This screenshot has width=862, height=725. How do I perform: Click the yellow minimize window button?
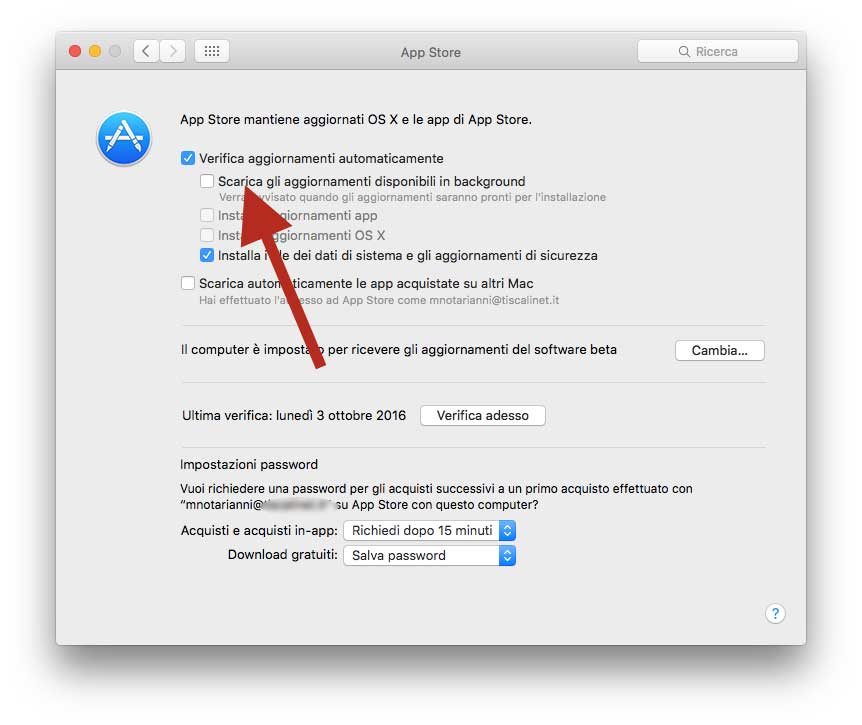pyautogui.click(x=95, y=51)
